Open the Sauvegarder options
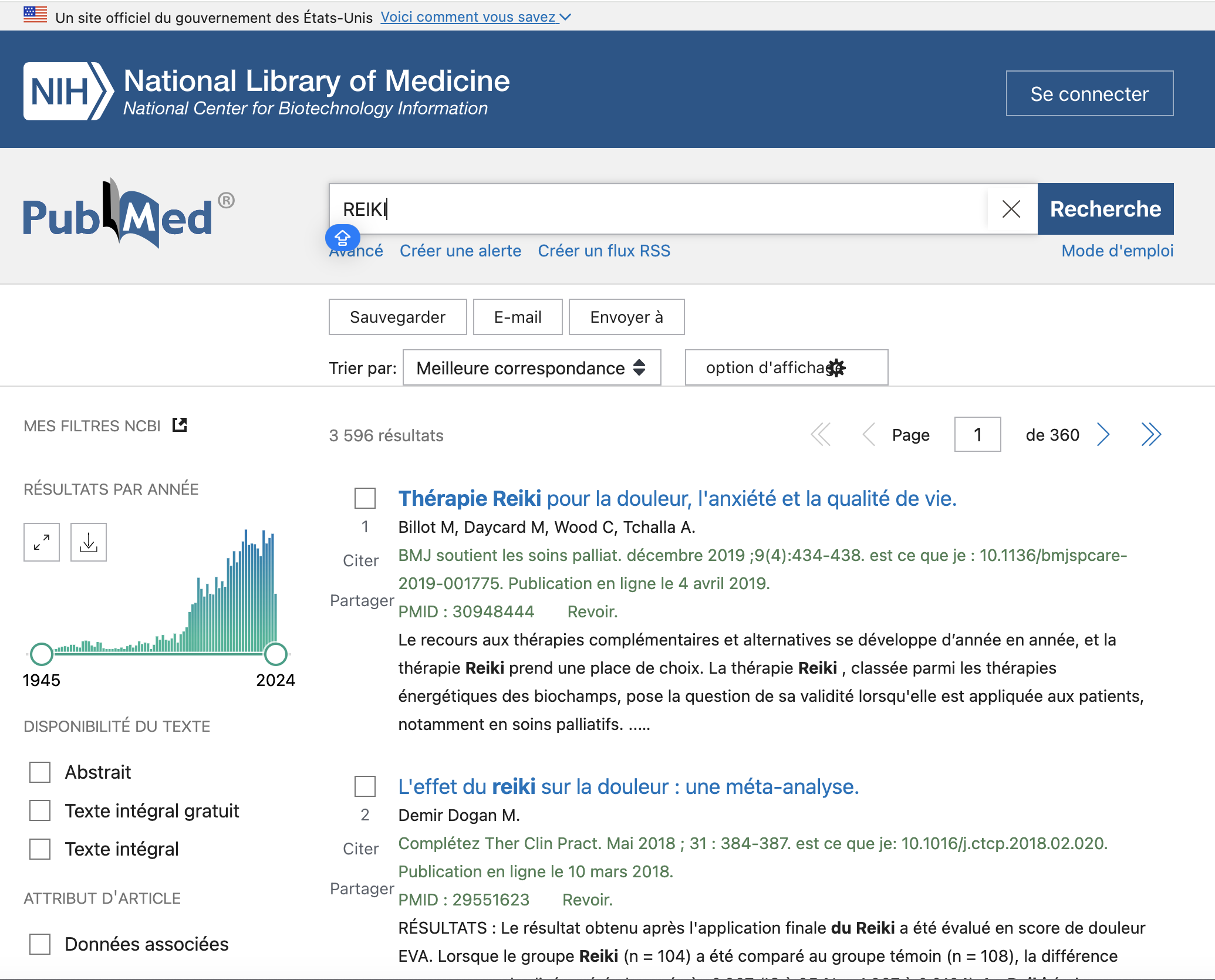Screen dimensions: 1215x980 tap(398, 317)
